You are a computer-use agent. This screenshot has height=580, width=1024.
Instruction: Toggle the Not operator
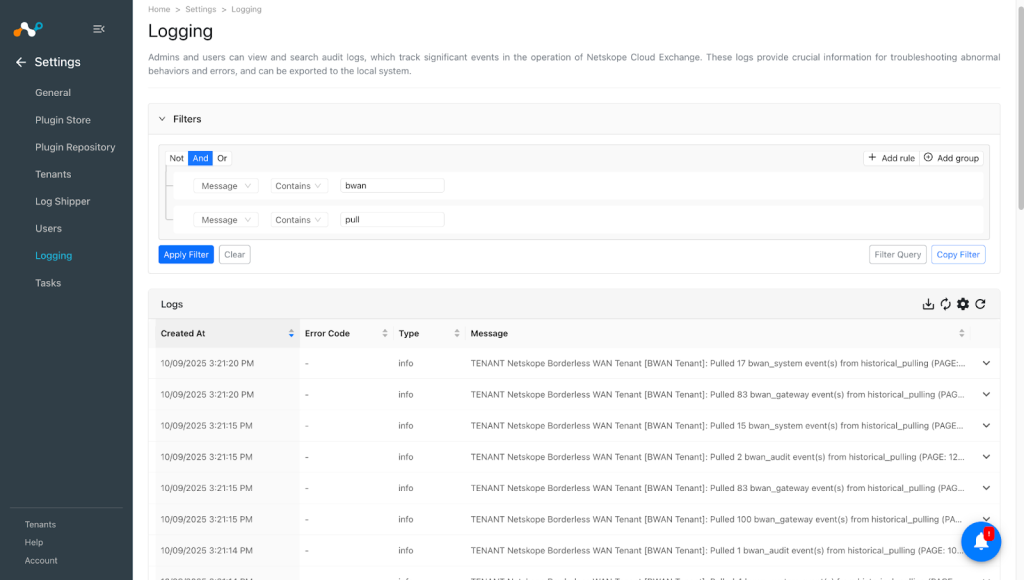176,158
